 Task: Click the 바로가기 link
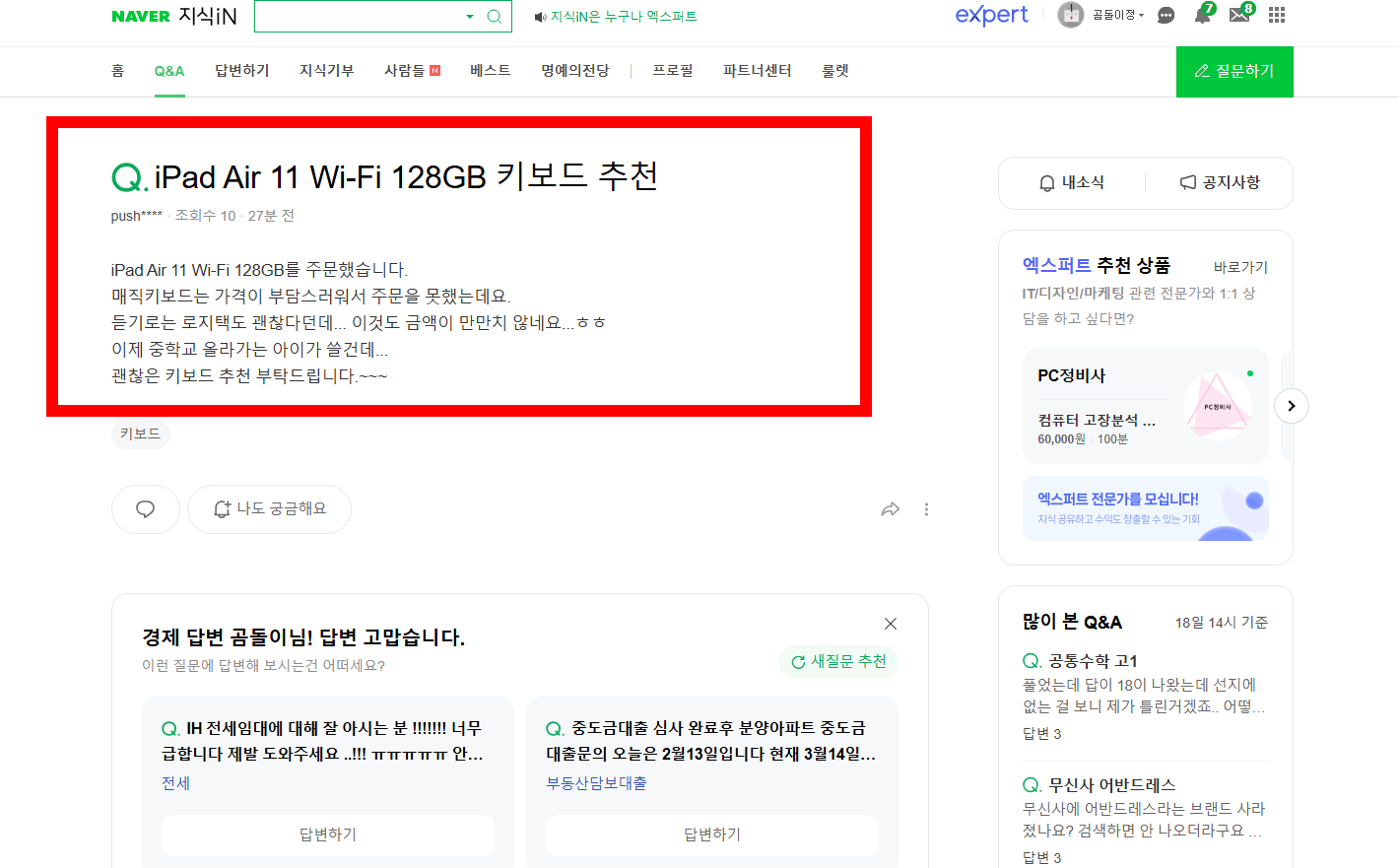click(1241, 267)
